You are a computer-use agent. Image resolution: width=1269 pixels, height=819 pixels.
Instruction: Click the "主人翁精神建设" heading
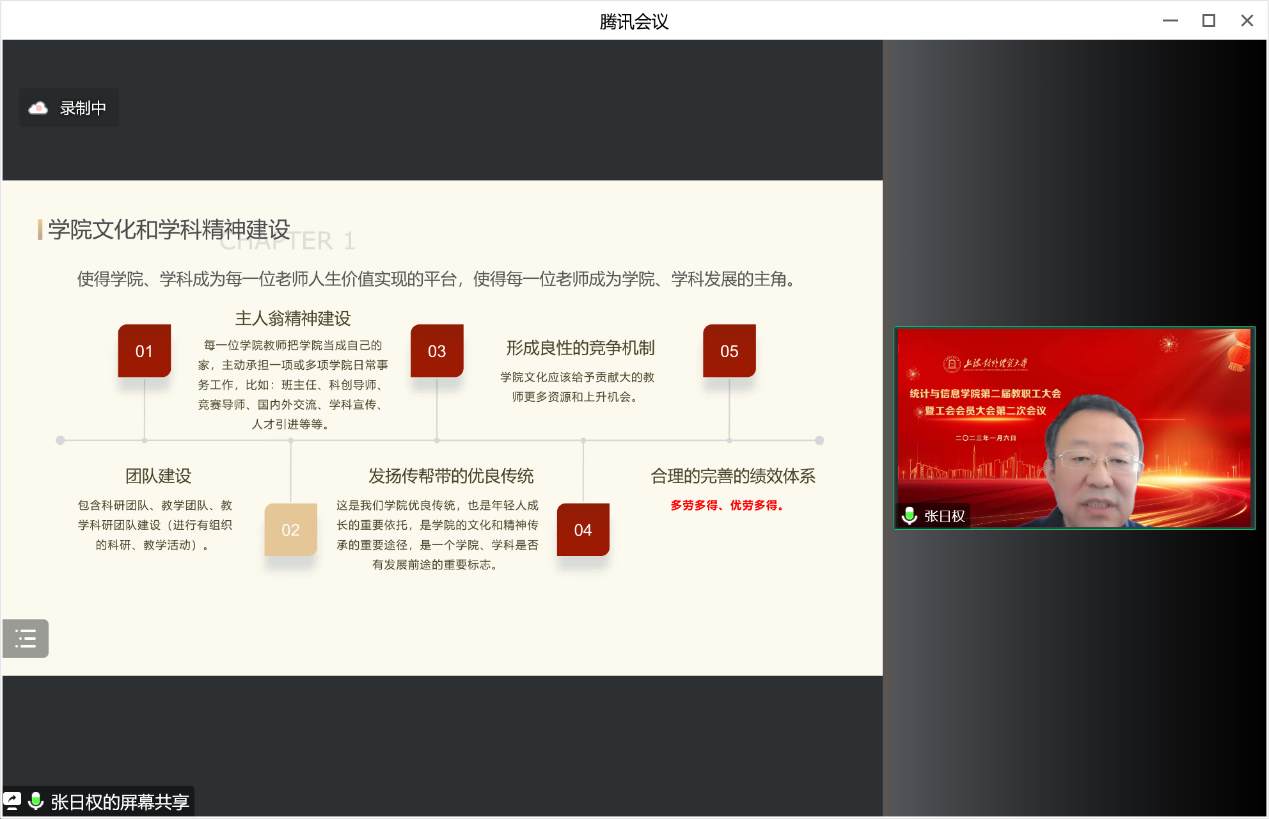(x=293, y=318)
